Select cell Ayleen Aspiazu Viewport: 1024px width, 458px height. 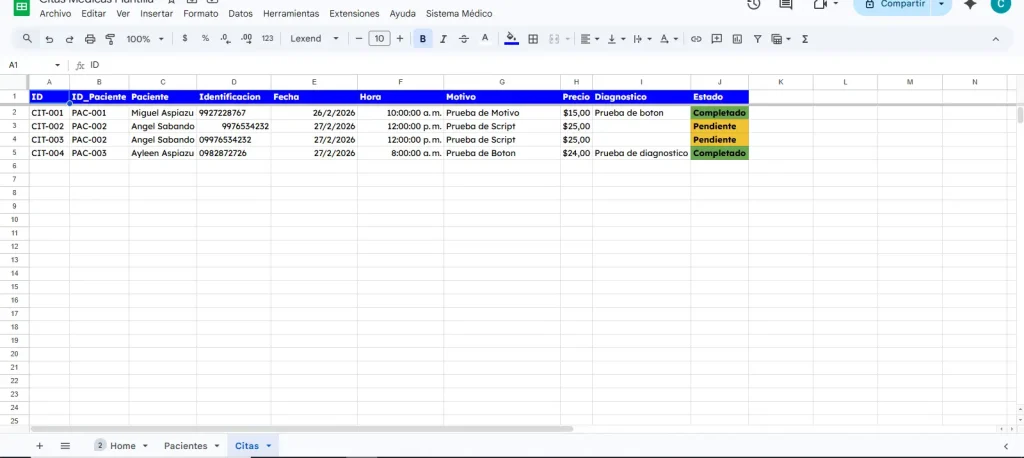[x=163, y=153]
